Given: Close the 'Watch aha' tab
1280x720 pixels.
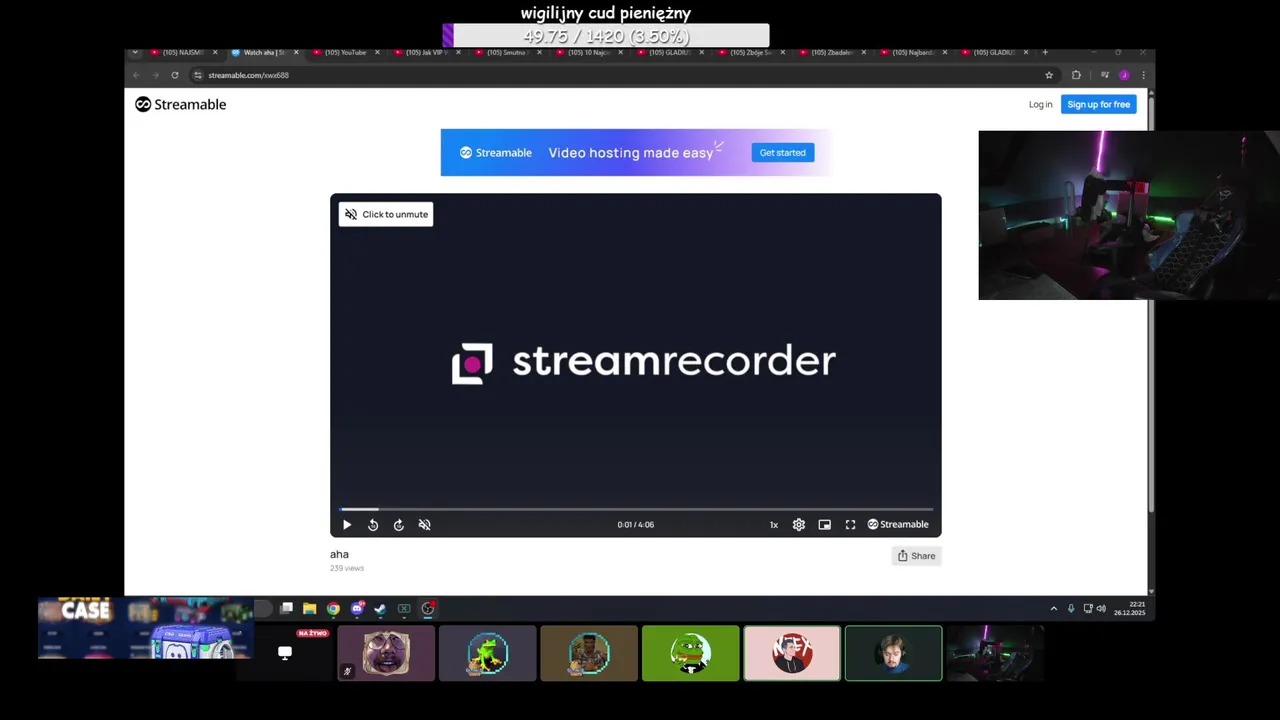Looking at the screenshot, I should point(296,52).
